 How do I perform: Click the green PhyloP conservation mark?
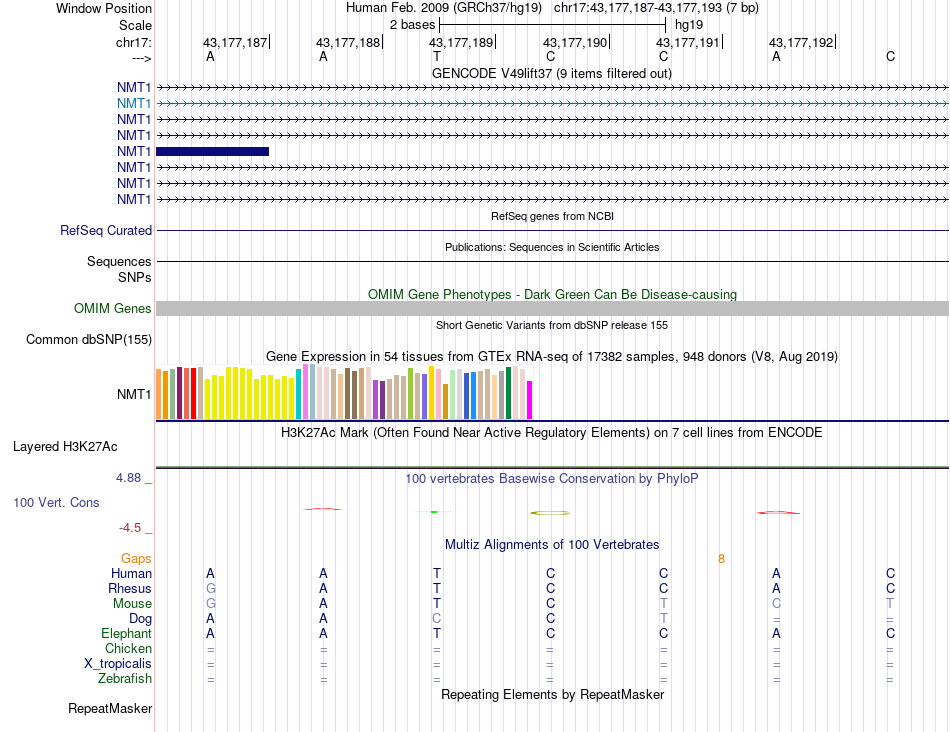[434, 512]
